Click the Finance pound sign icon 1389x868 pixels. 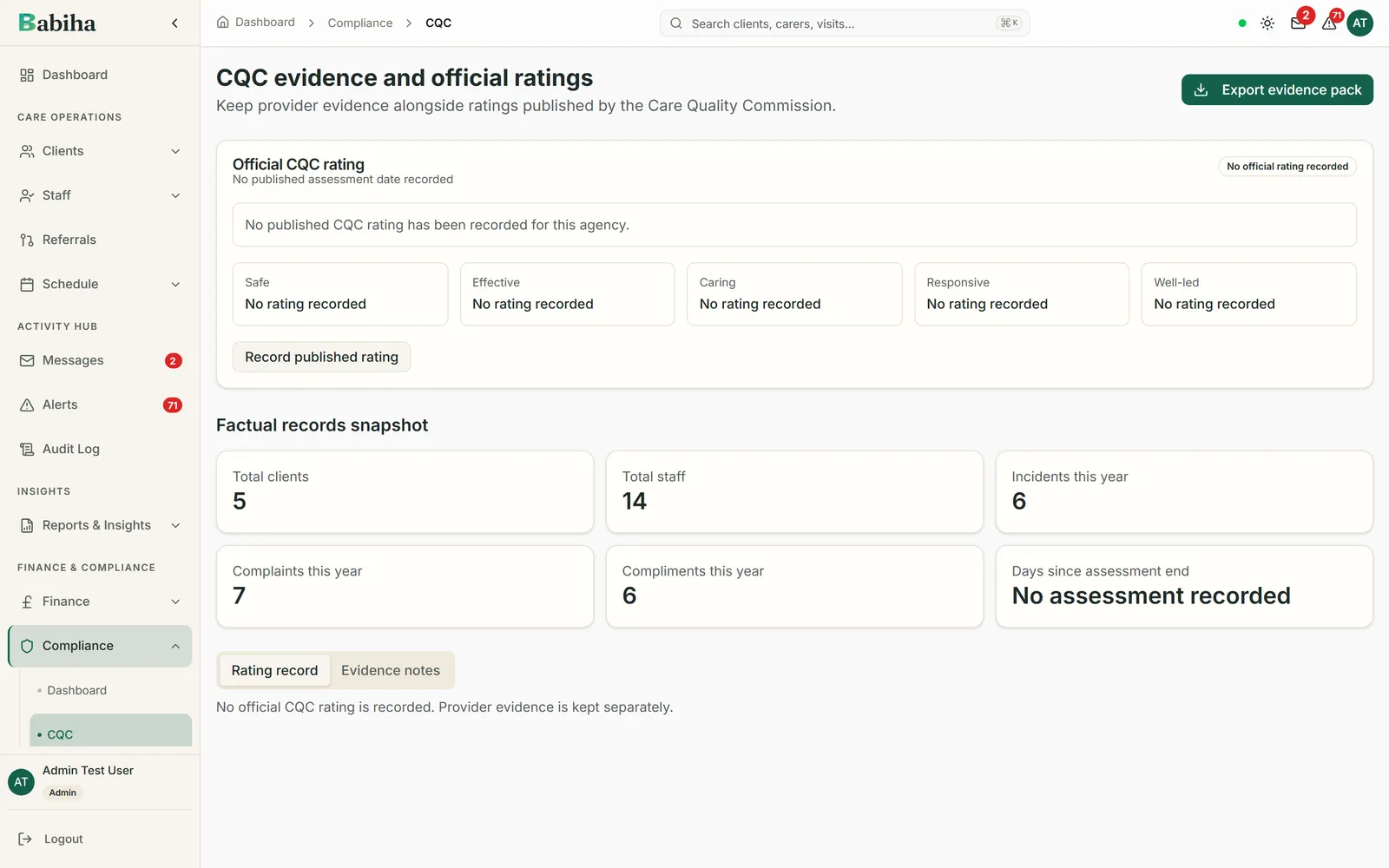(x=27, y=602)
